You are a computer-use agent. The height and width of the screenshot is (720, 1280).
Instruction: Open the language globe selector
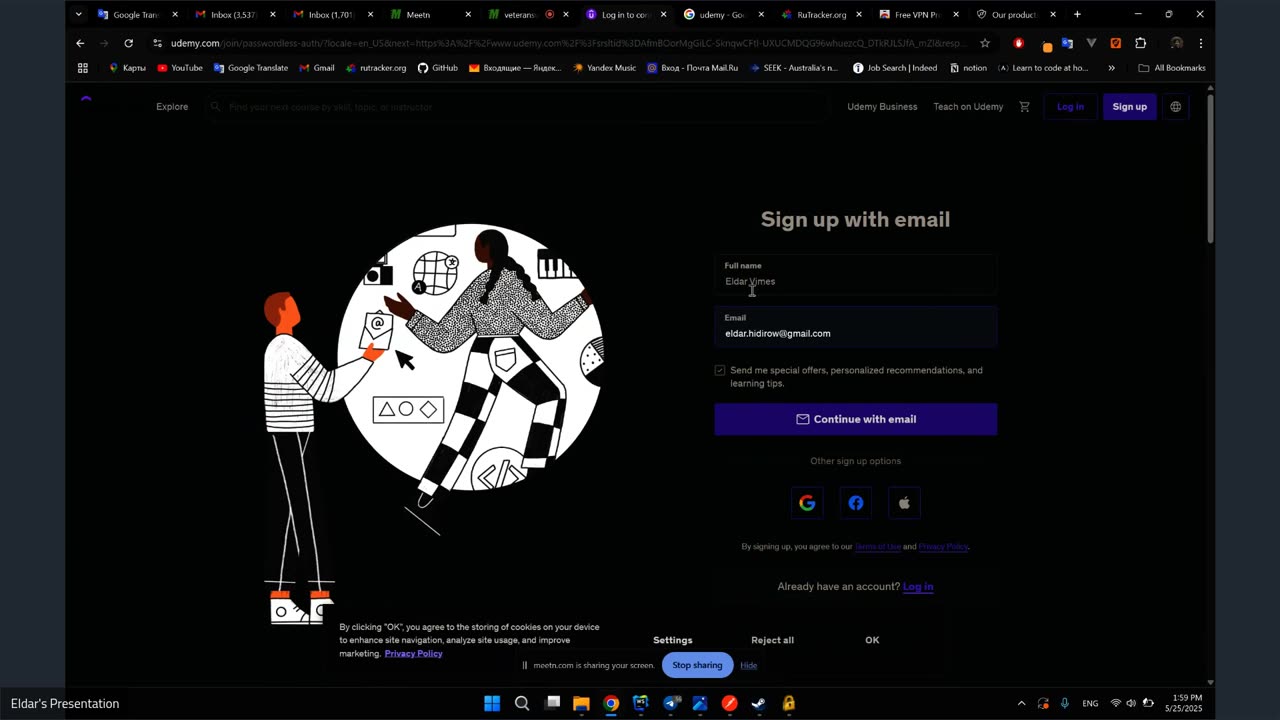[1176, 107]
